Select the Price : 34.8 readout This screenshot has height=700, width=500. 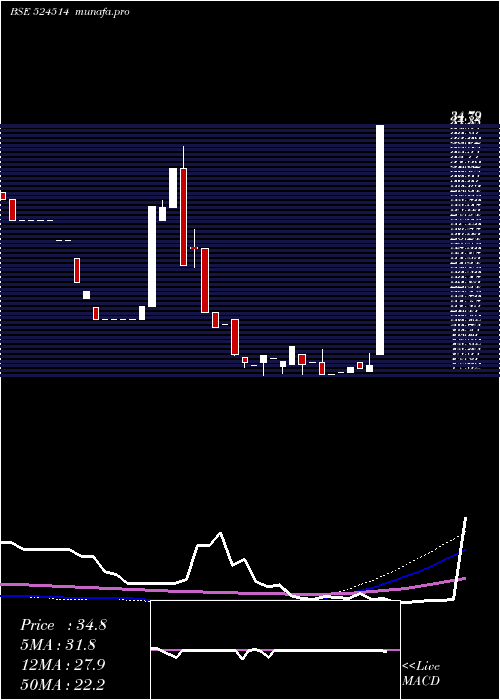63,625
